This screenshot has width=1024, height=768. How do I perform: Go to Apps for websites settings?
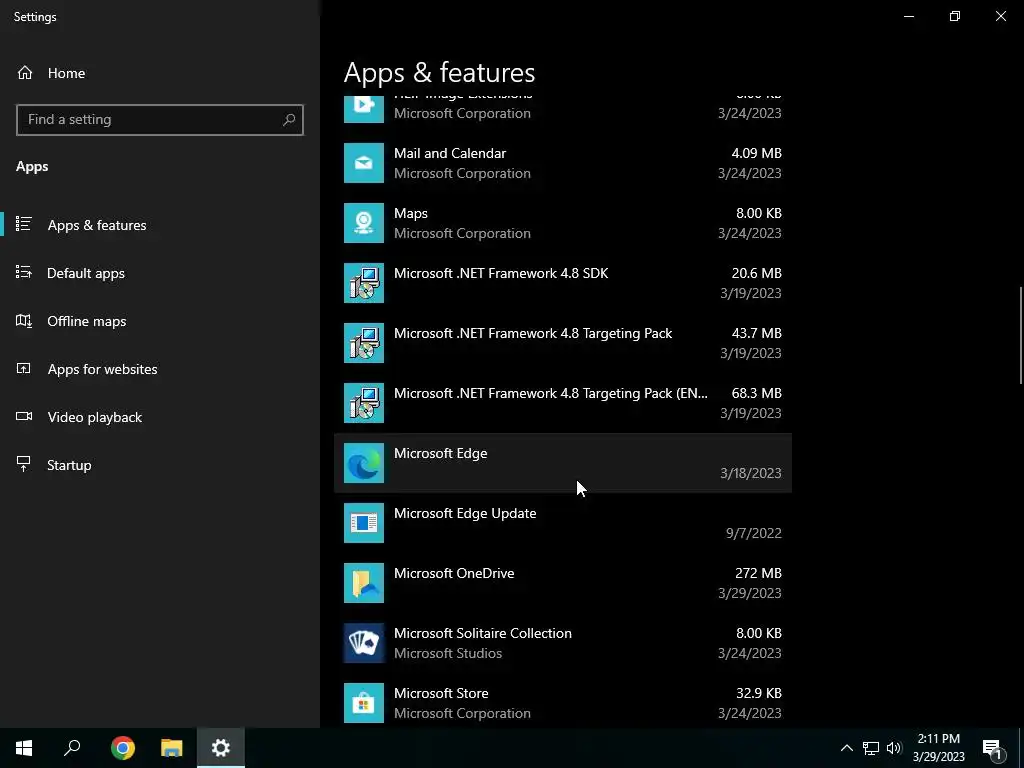click(160, 369)
